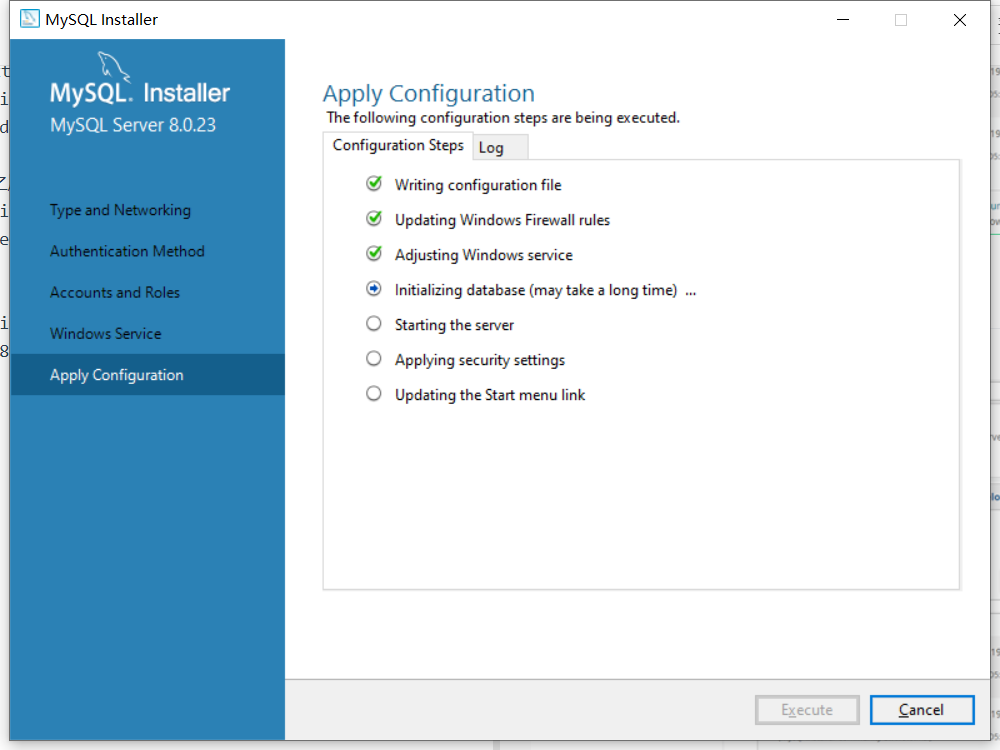1000x750 pixels.
Task: Click the green check beside Updating Windows Firewall rules
Action: coord(374,219)
